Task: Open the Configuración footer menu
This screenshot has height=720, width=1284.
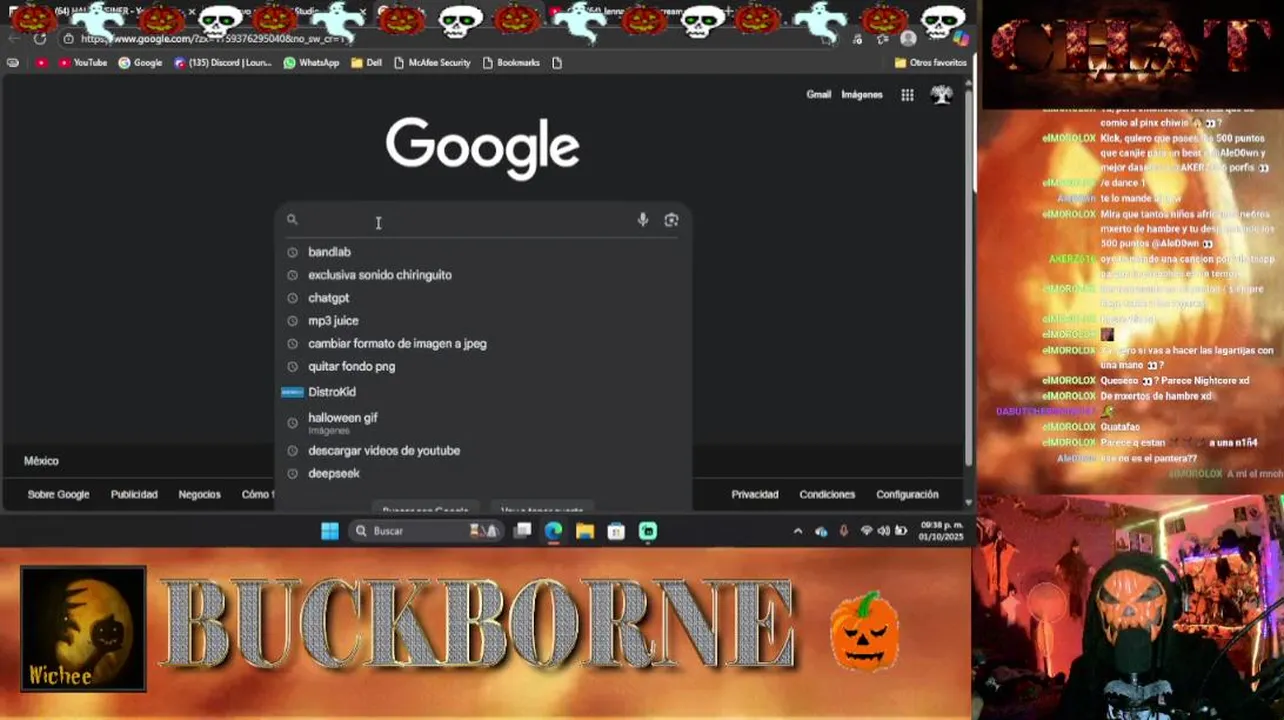Action: point(907,494)
